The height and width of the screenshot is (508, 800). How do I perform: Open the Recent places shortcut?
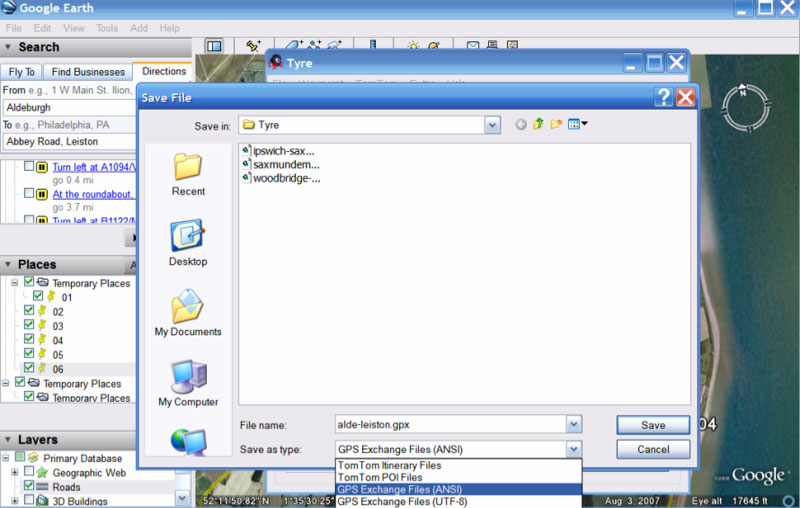(x=188, y=175)
